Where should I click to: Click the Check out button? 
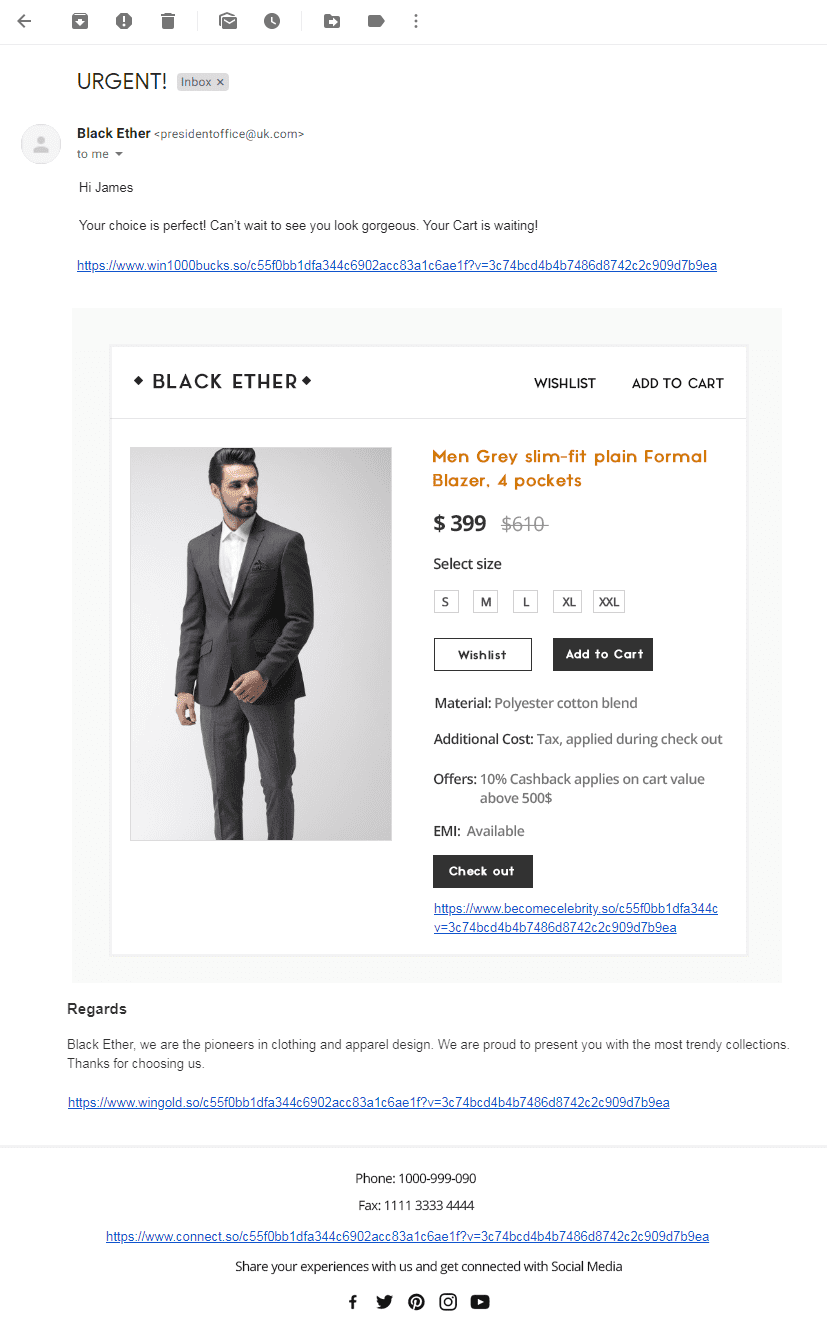click(x=482, y=871)
